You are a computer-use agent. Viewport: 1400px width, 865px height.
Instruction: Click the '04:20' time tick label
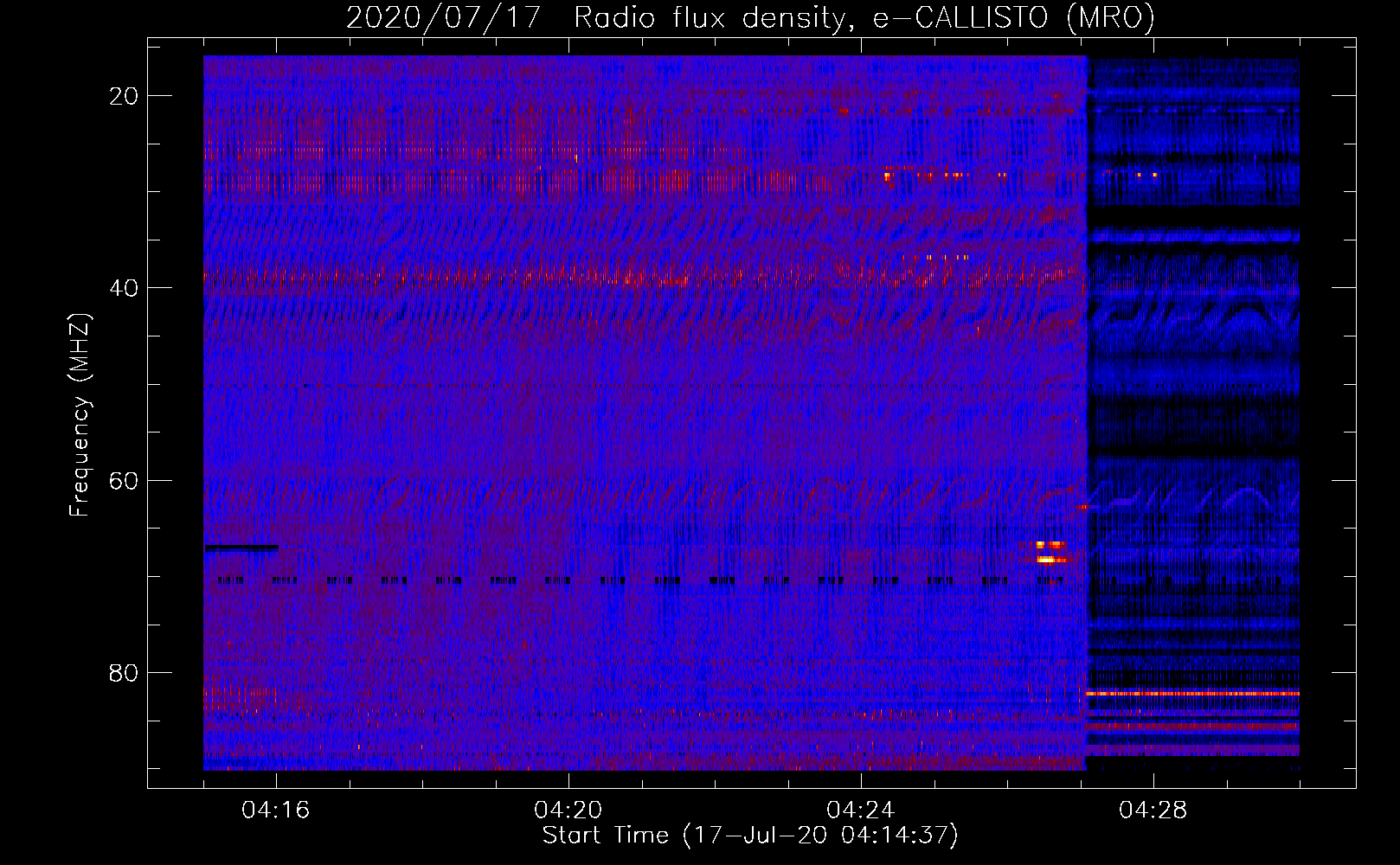pyautogui.click(x=568, y=811)
